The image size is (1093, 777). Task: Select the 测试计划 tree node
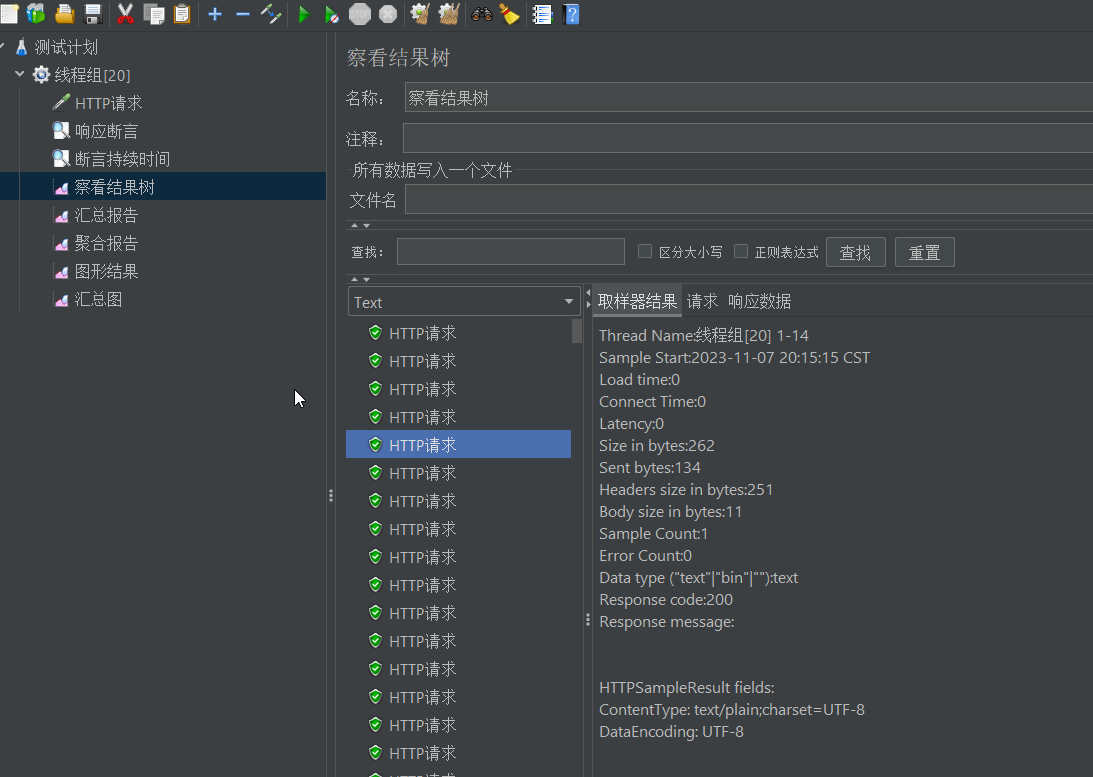coord(66,47)
